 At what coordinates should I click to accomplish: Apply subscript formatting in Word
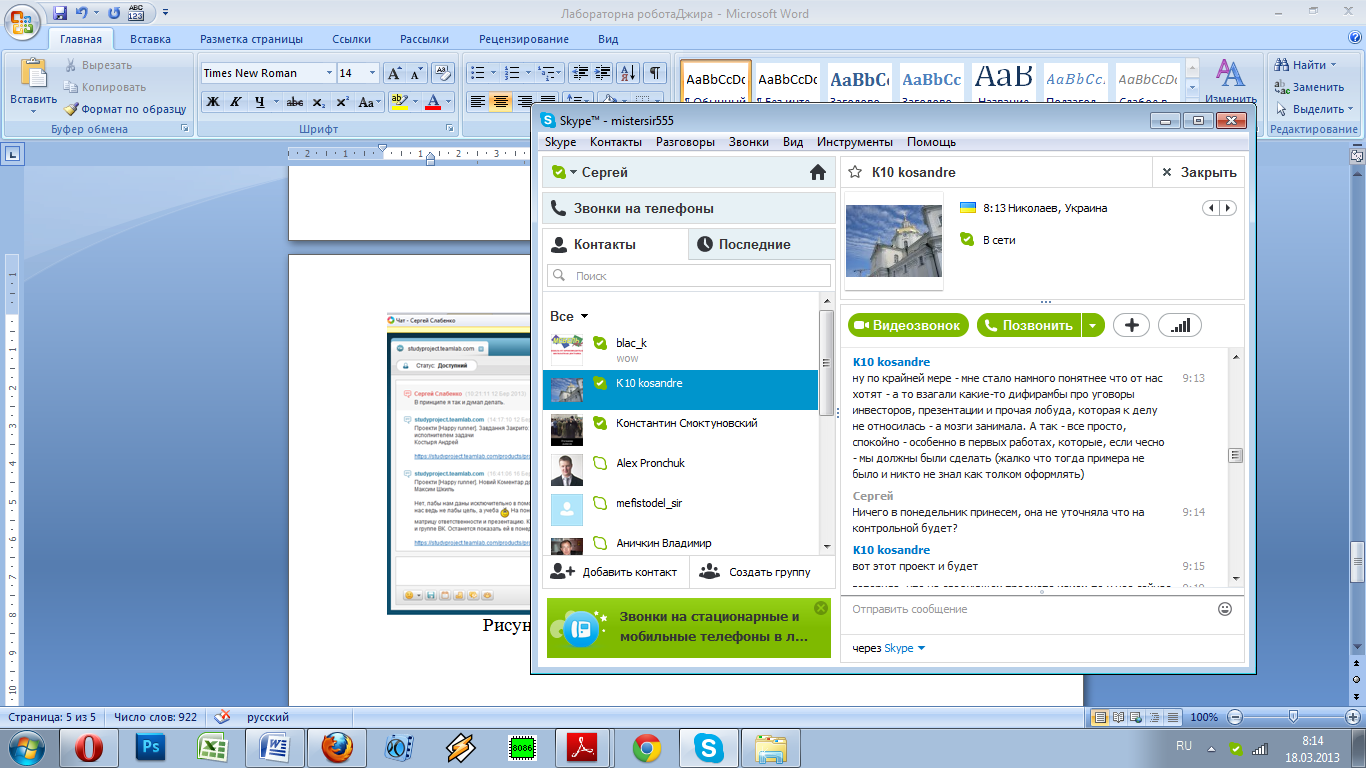click(x=318, y=102)
